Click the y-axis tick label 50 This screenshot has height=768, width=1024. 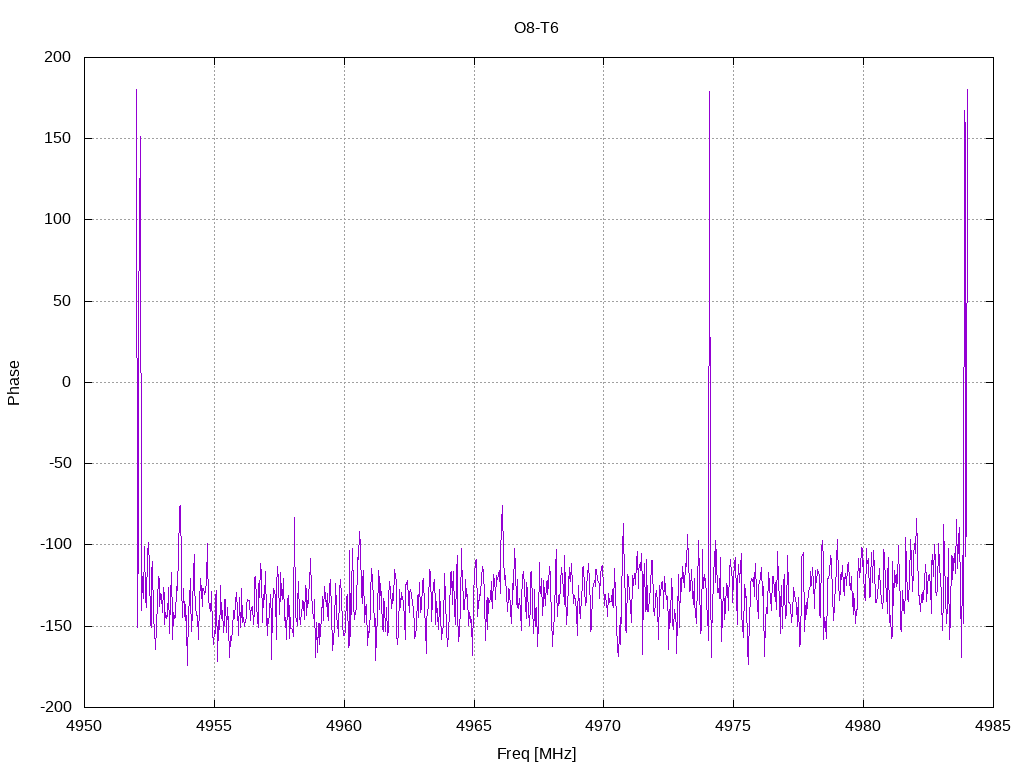[62, 301]
